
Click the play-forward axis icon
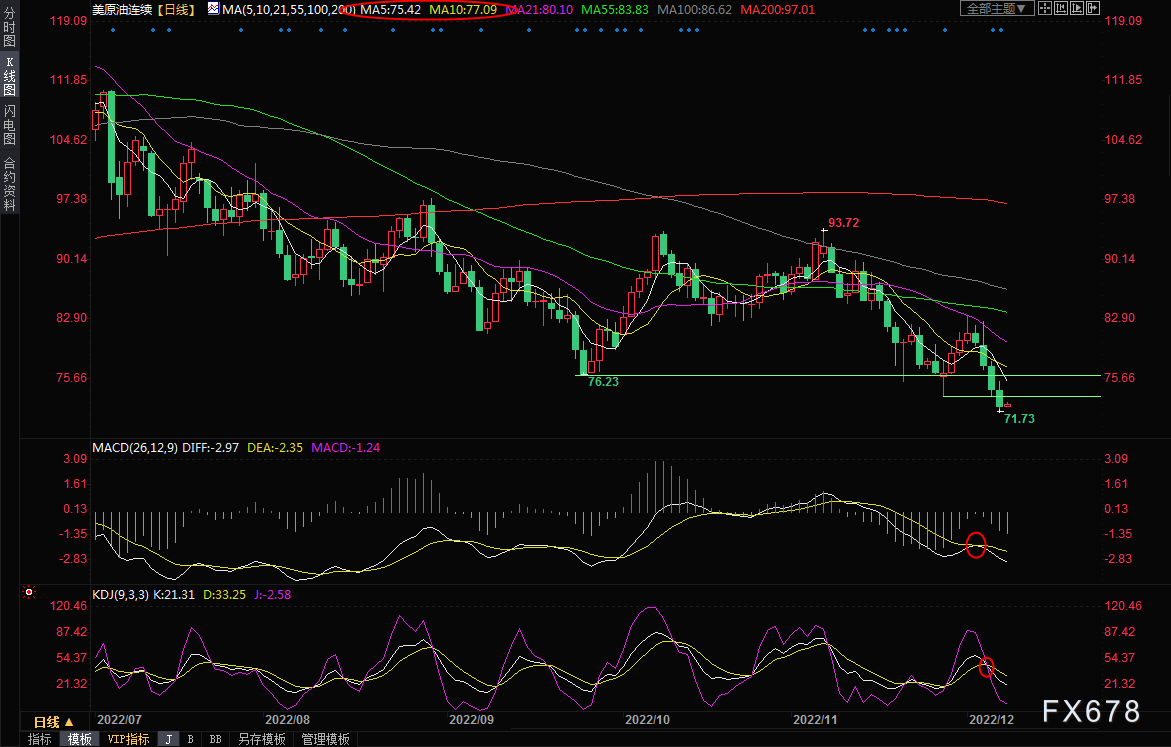pyautogui.click(x=1077, y=8)
